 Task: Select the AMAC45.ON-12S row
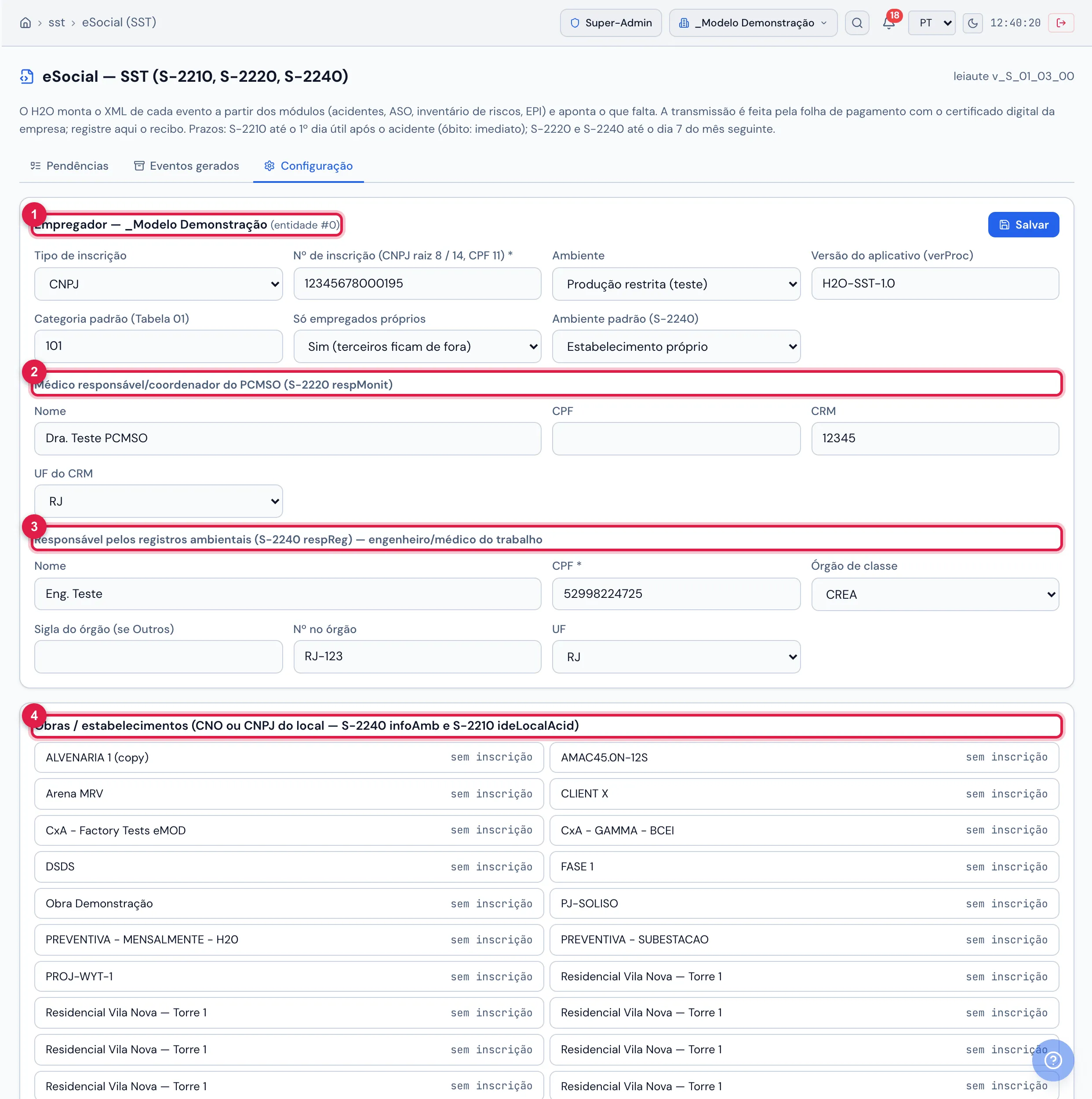point(804,758)
